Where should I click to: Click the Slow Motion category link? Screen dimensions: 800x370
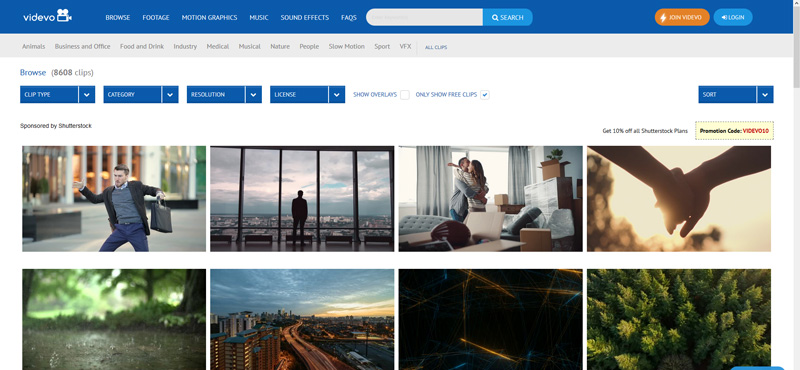click(346, 46)
